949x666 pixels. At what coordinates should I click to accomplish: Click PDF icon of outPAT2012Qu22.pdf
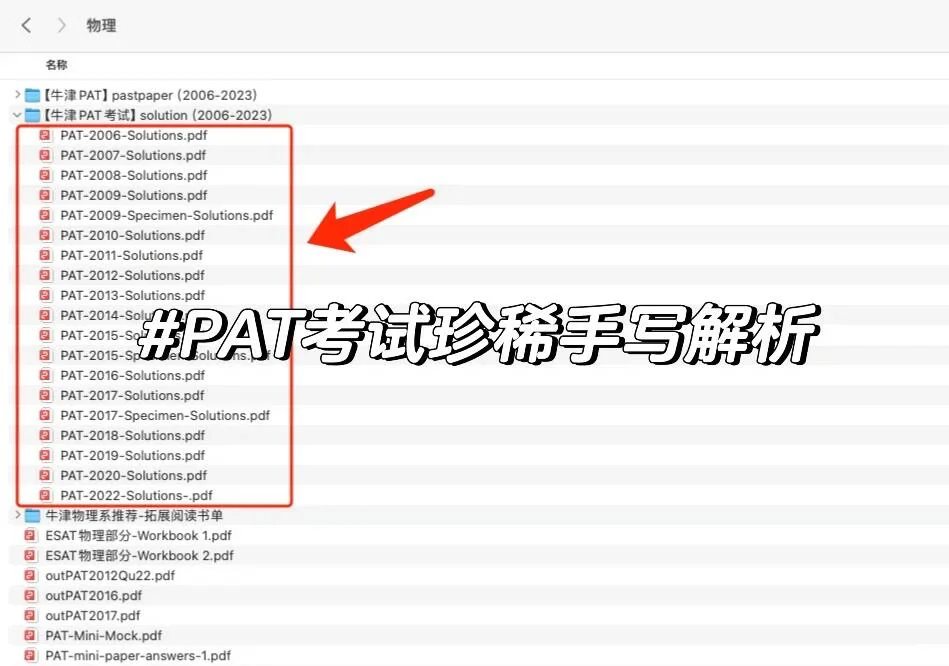tap(30, 575)
